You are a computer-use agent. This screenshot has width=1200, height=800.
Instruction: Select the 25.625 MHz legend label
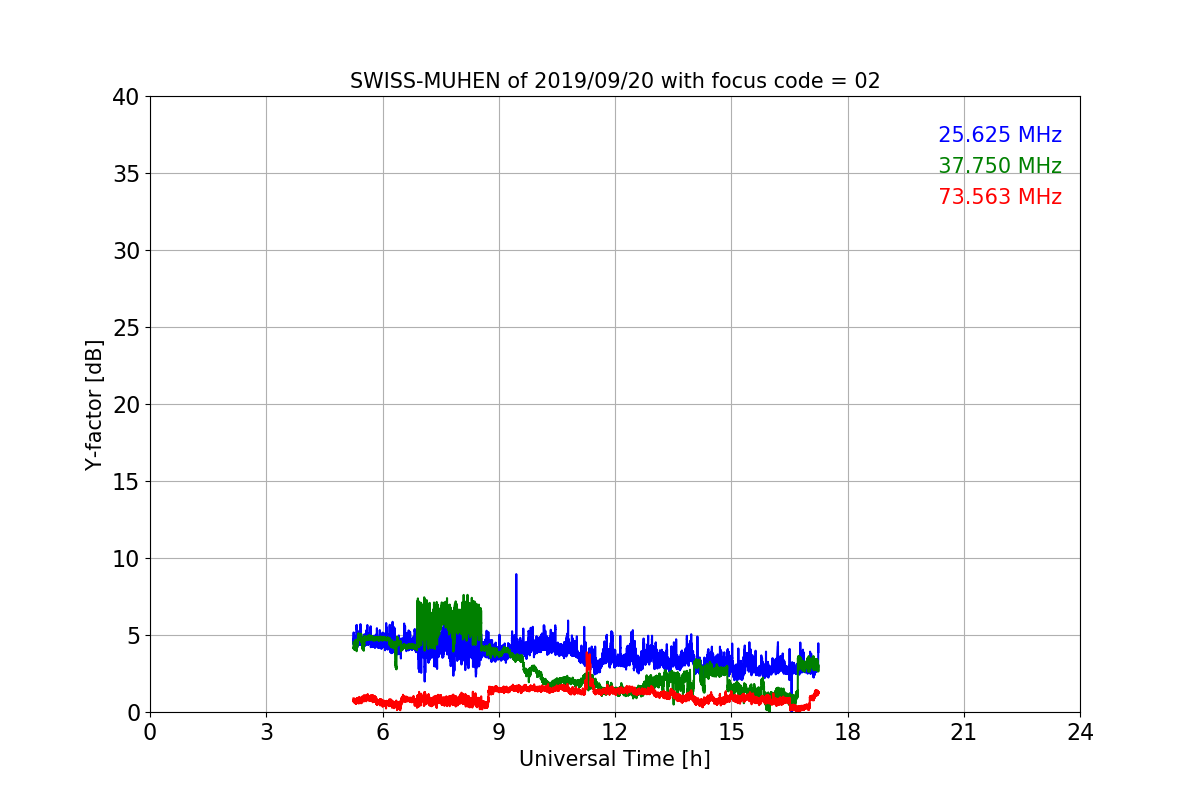tap(999, 135)
